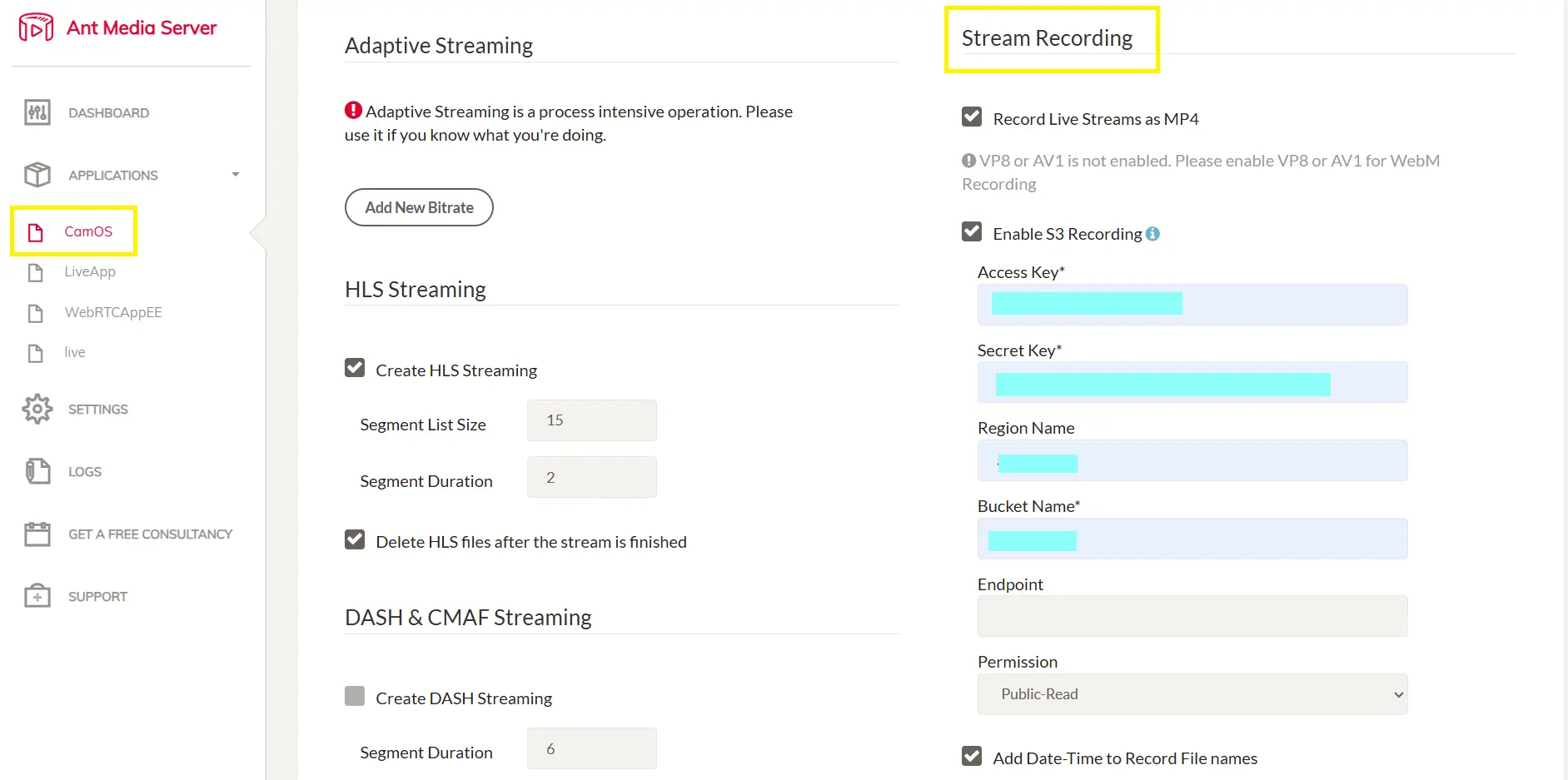Click the Add New Bitrate button
The width and height of the screenshot is (1568, 780).
click(419, 207)
